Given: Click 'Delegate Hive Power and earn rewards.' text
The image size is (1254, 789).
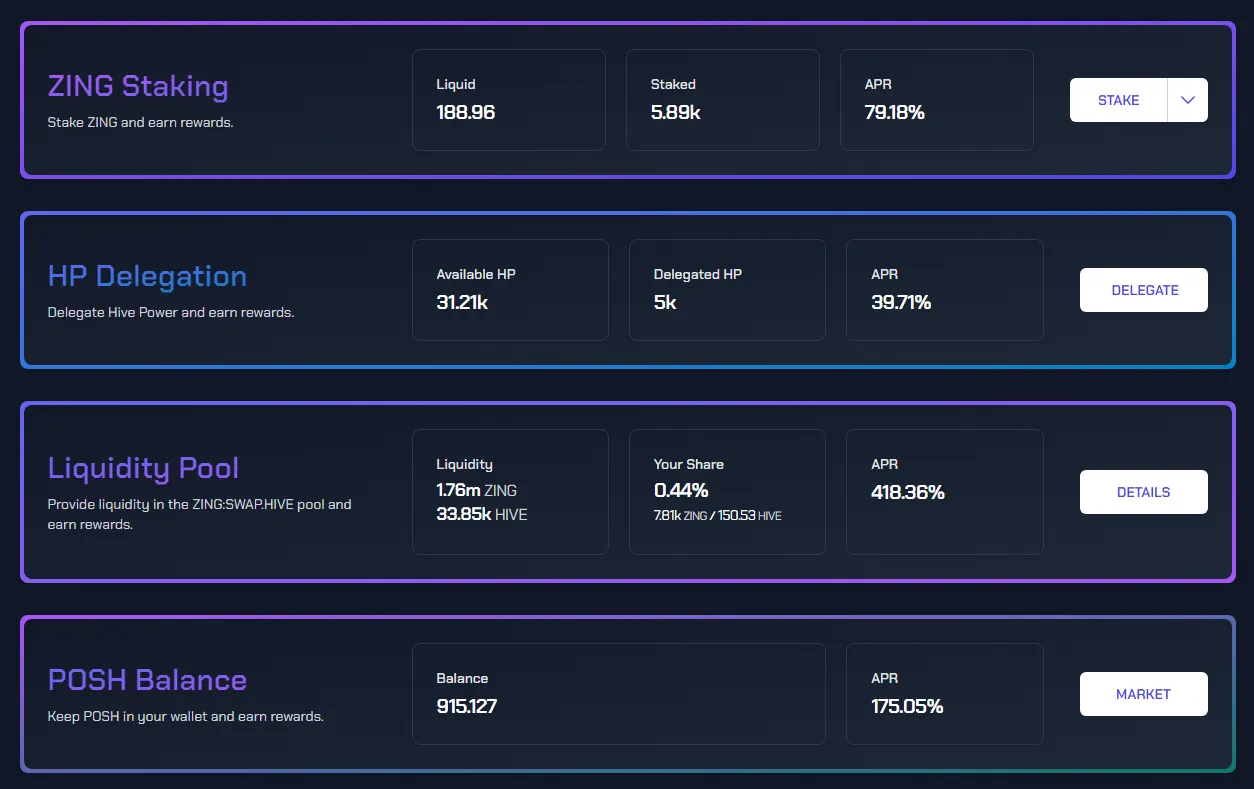Looking at the screenshot, I should point(171,313).
